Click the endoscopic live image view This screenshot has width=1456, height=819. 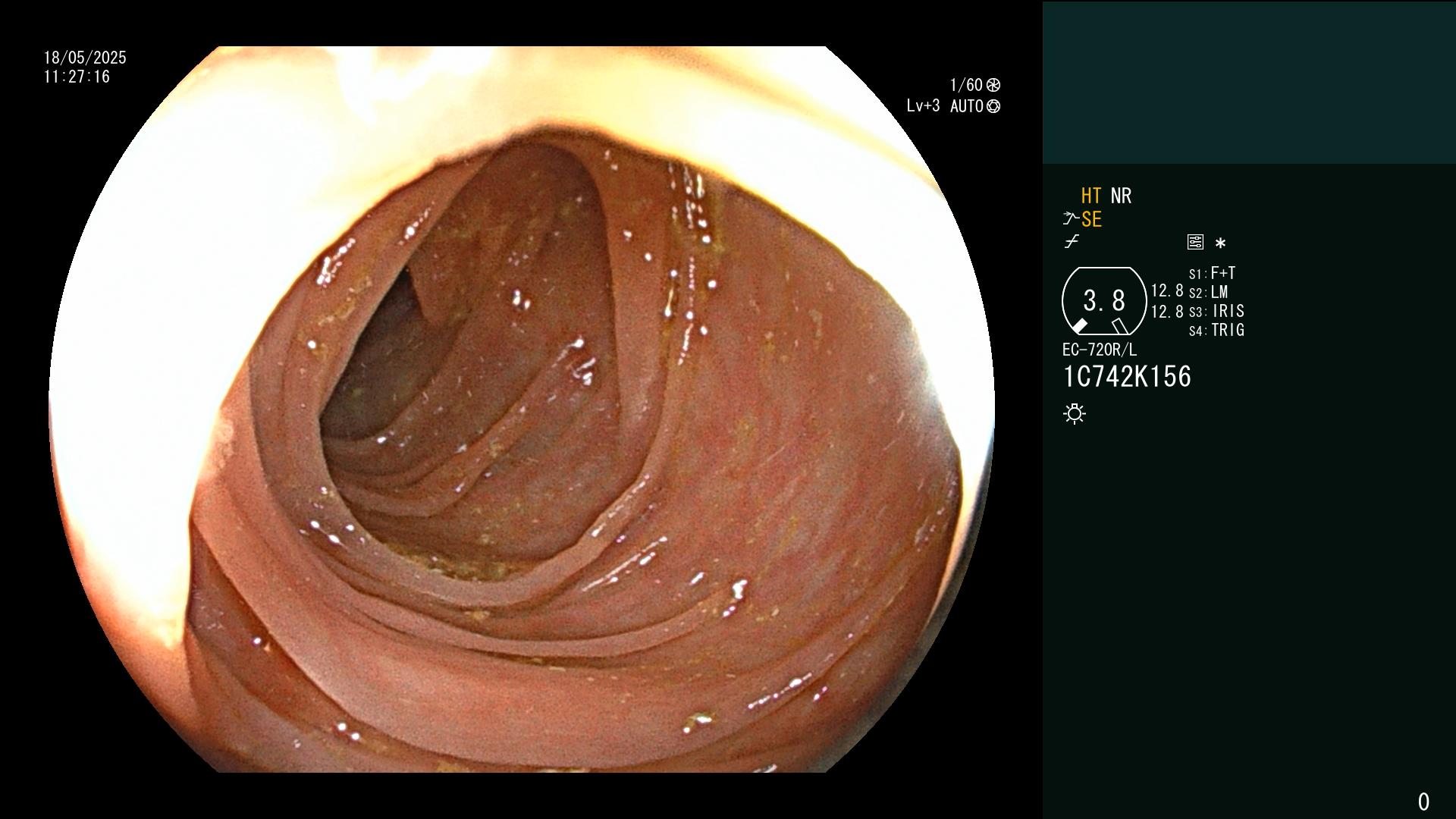[x=522, y=409]
